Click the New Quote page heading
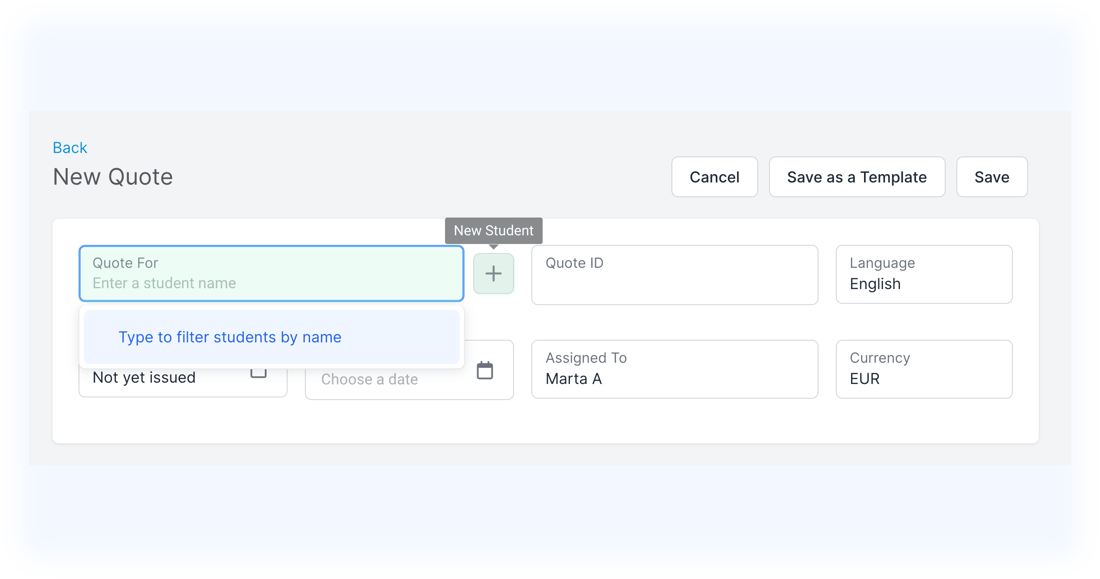This screenshot has height=579, width=1100. (x=113, y=177)
